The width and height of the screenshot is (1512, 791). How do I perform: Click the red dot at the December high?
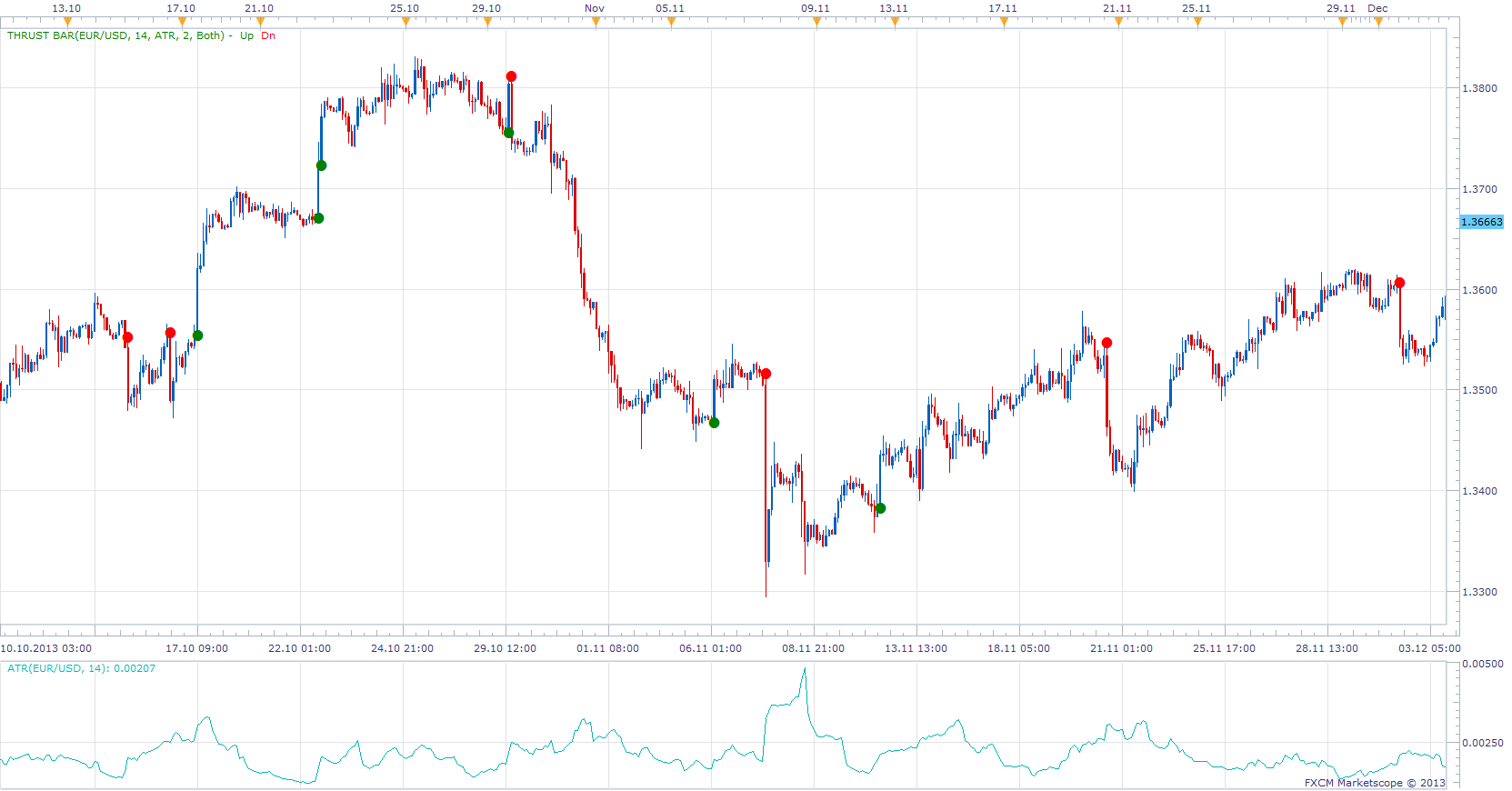1399,283
